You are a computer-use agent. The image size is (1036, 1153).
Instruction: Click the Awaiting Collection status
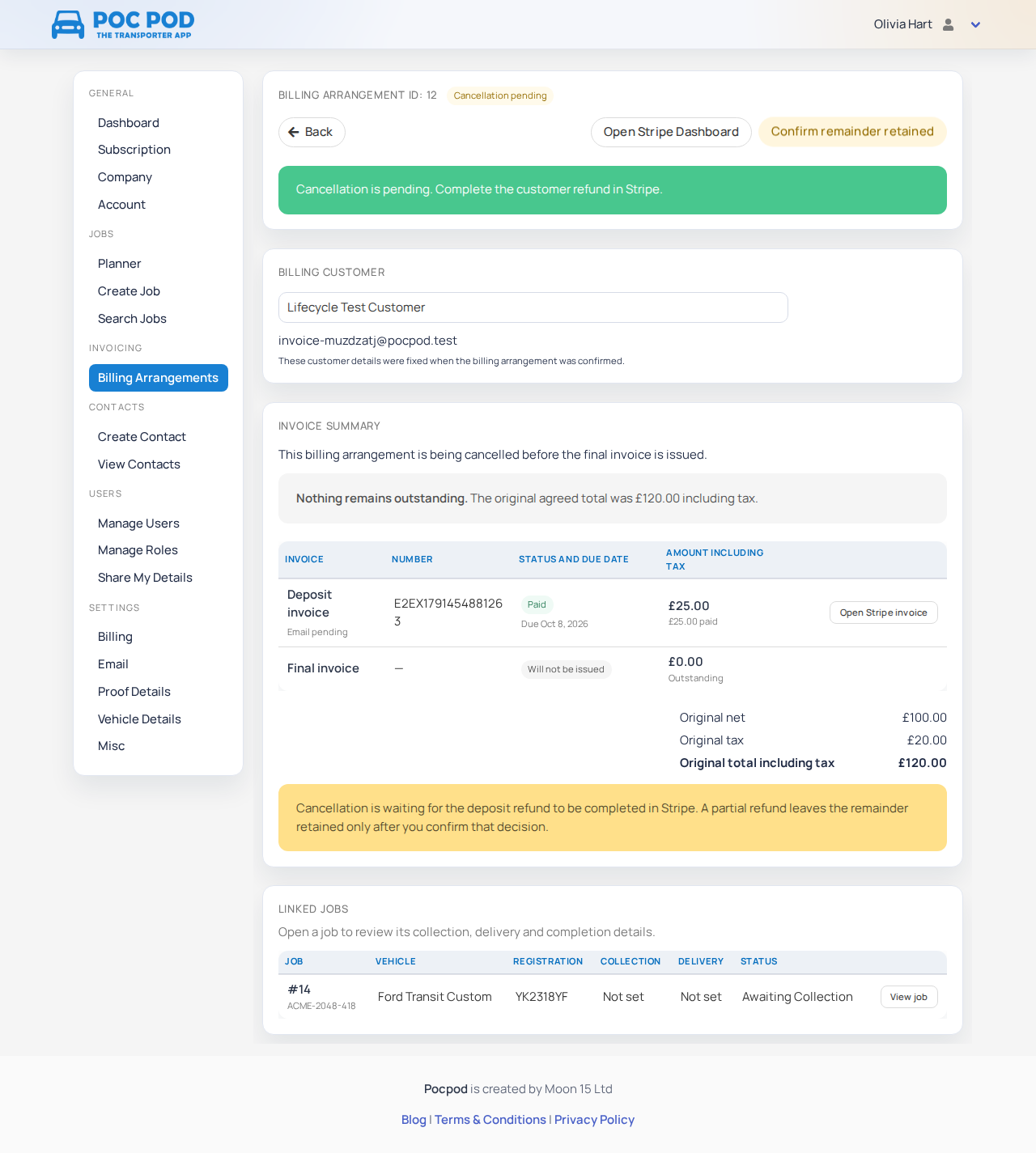tap(797, 997)
